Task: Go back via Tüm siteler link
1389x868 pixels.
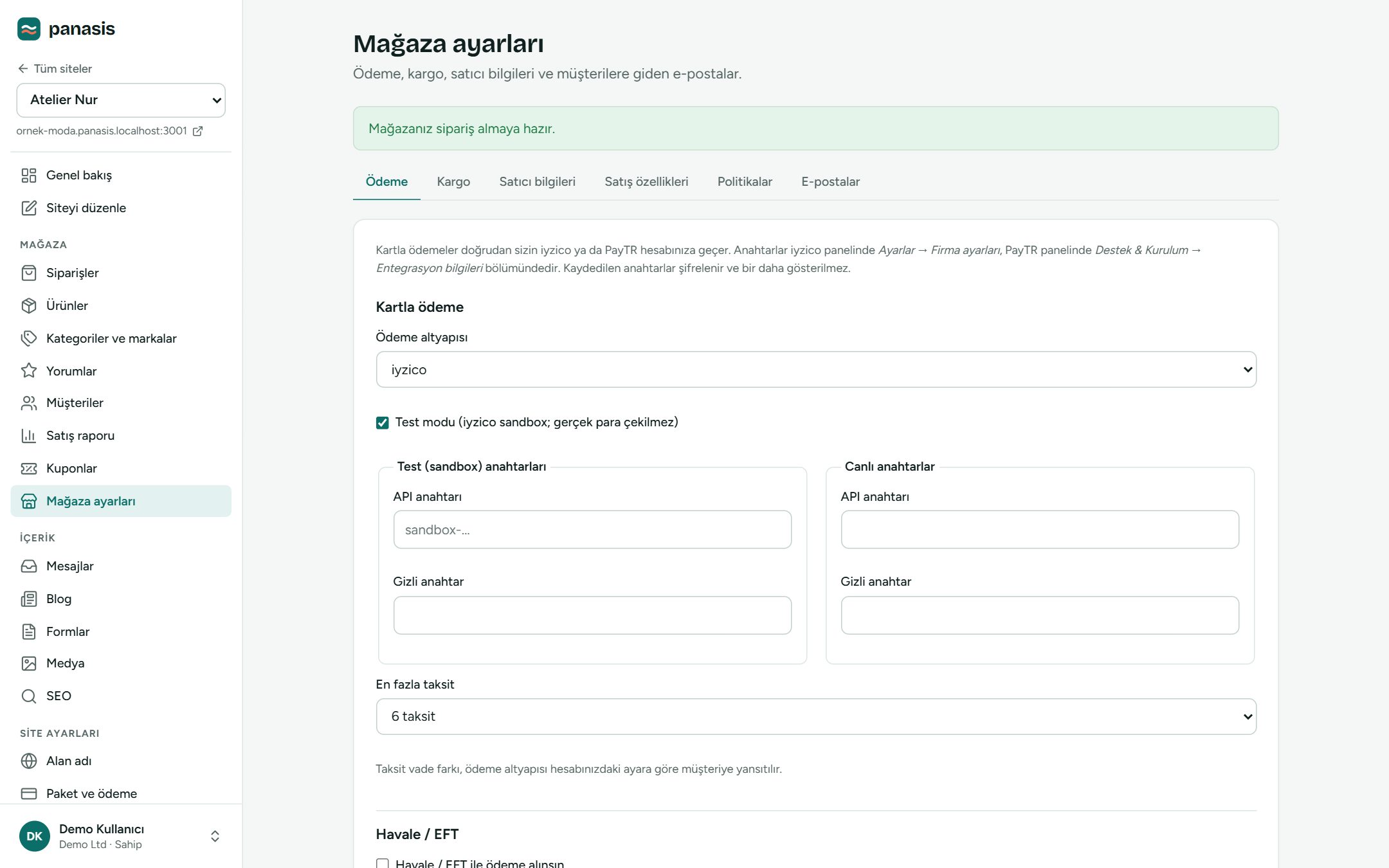Action: click(x=55, y=69)
